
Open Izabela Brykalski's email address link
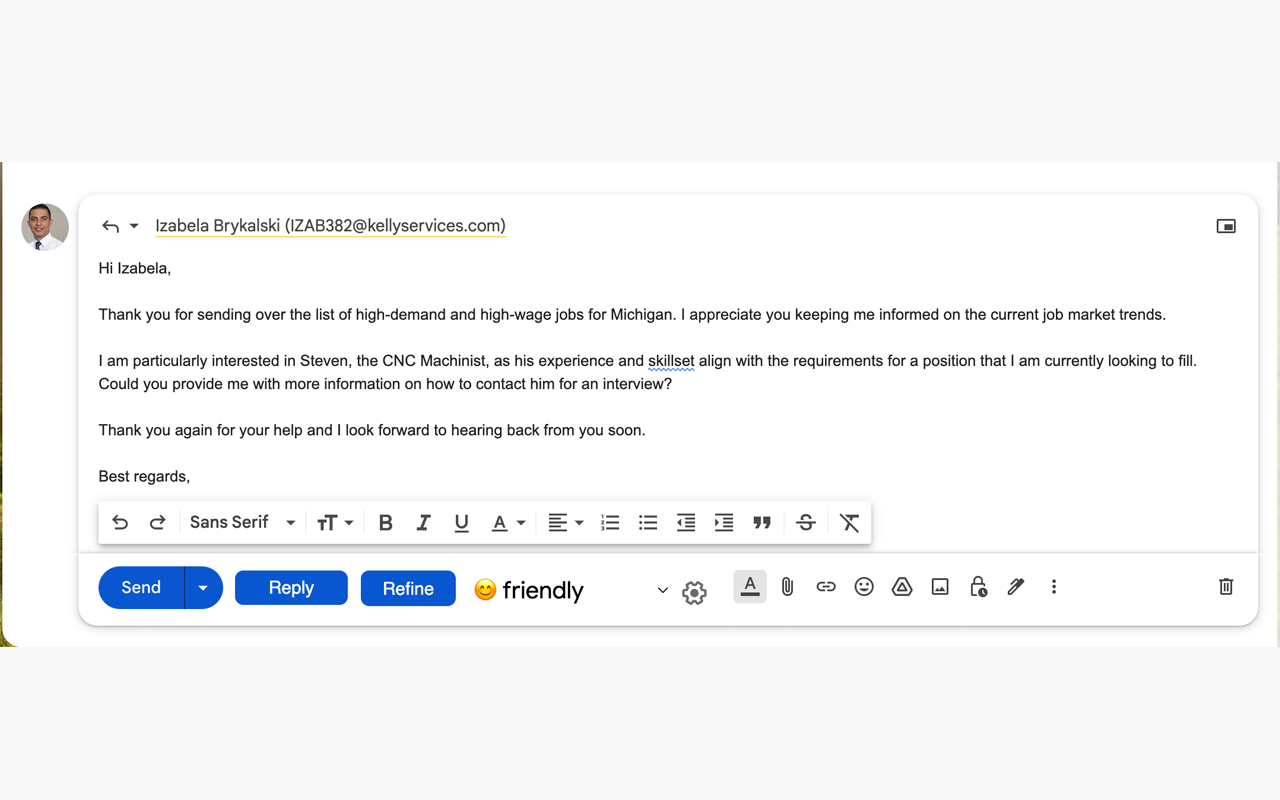[330, 226]
